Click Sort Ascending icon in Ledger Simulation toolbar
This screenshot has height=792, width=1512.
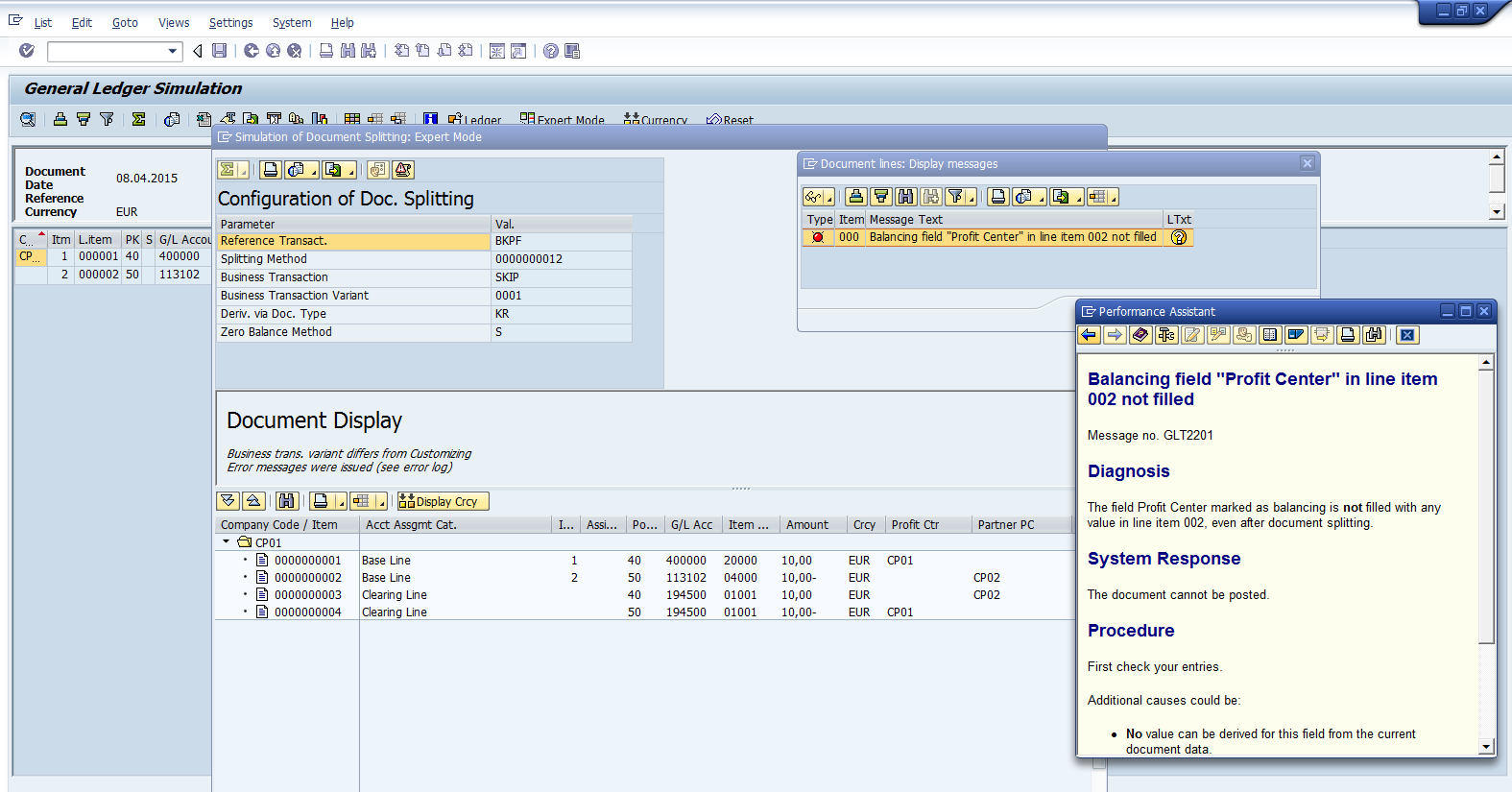(60, 119)
